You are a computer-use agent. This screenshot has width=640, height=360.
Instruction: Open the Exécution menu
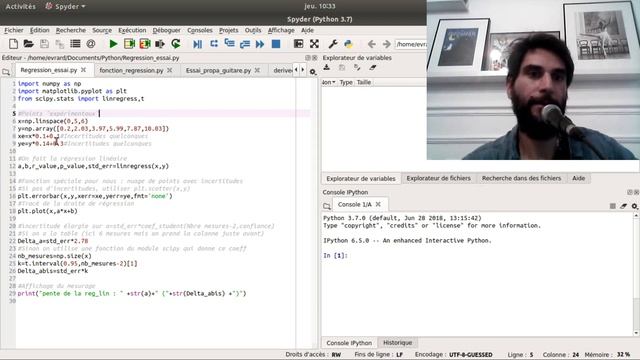[132, 30]
